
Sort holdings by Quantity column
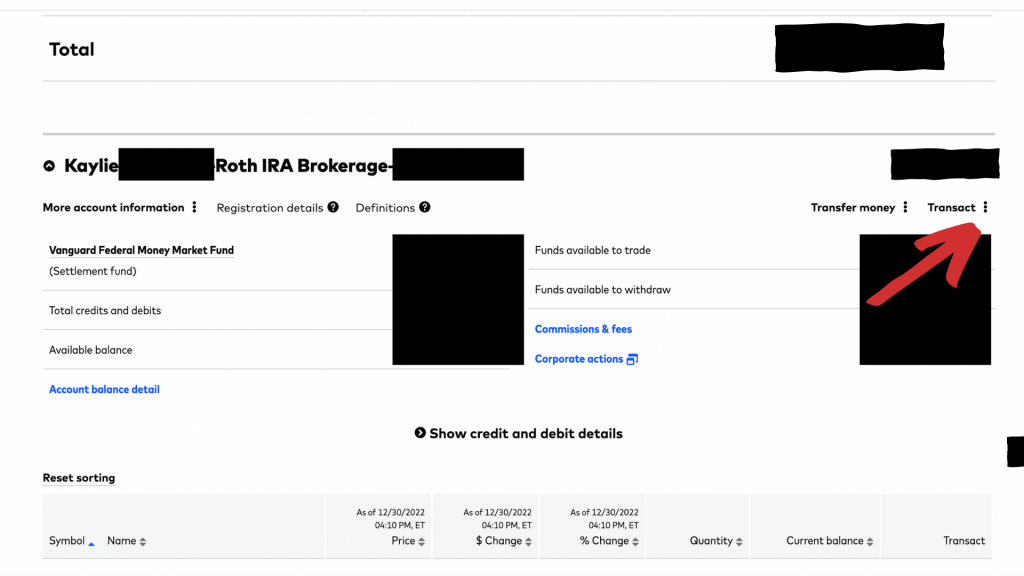716,541
